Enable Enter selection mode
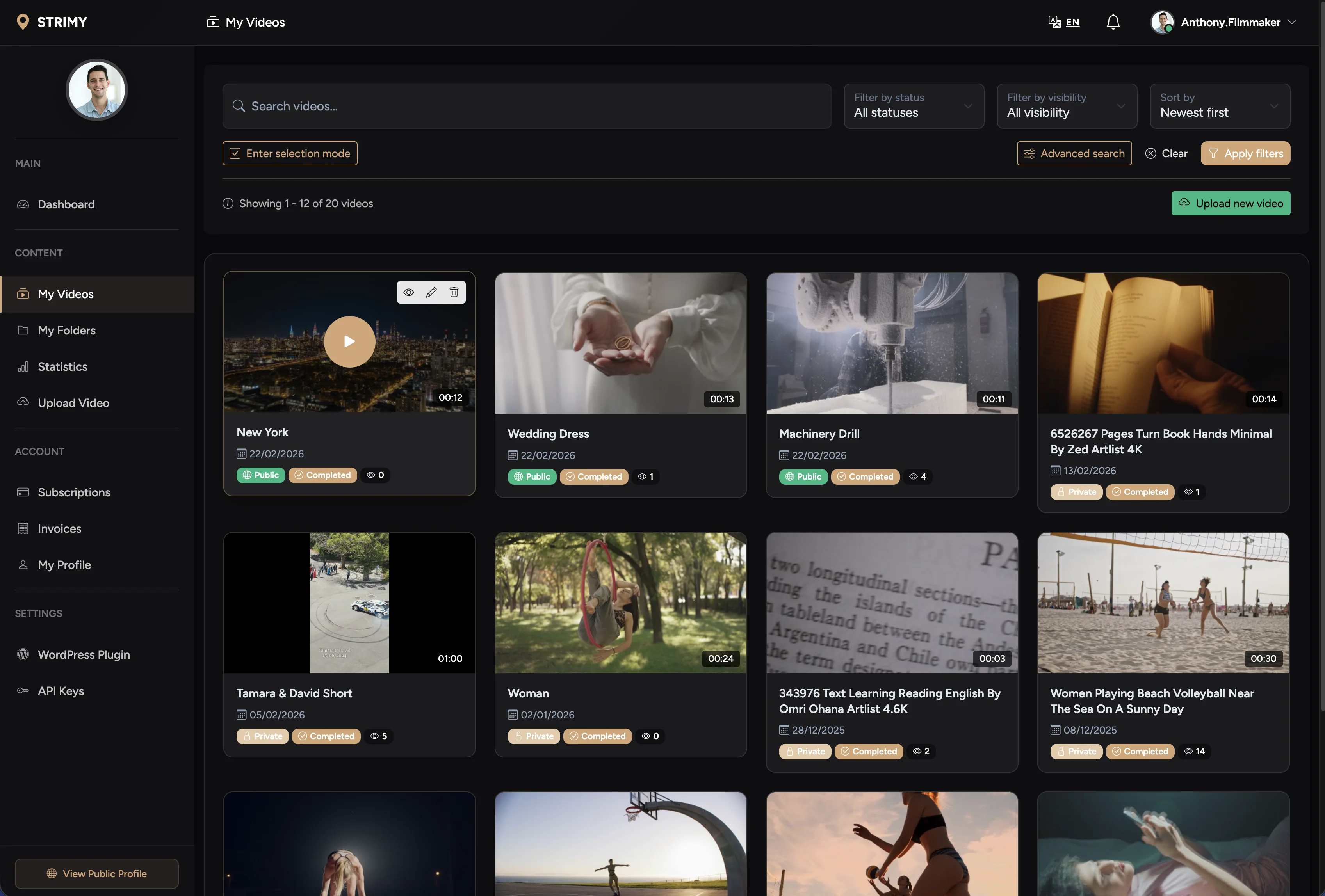The height and width of the screenshot is (896, 1325). tap(290, 153)
